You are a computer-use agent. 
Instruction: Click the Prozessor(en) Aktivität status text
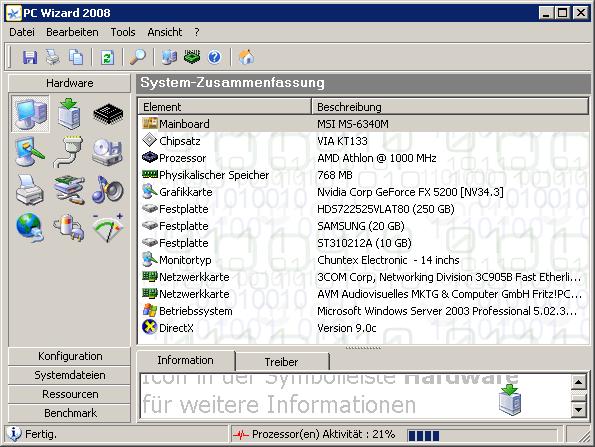pyautogui.click(x=323, y=434)
